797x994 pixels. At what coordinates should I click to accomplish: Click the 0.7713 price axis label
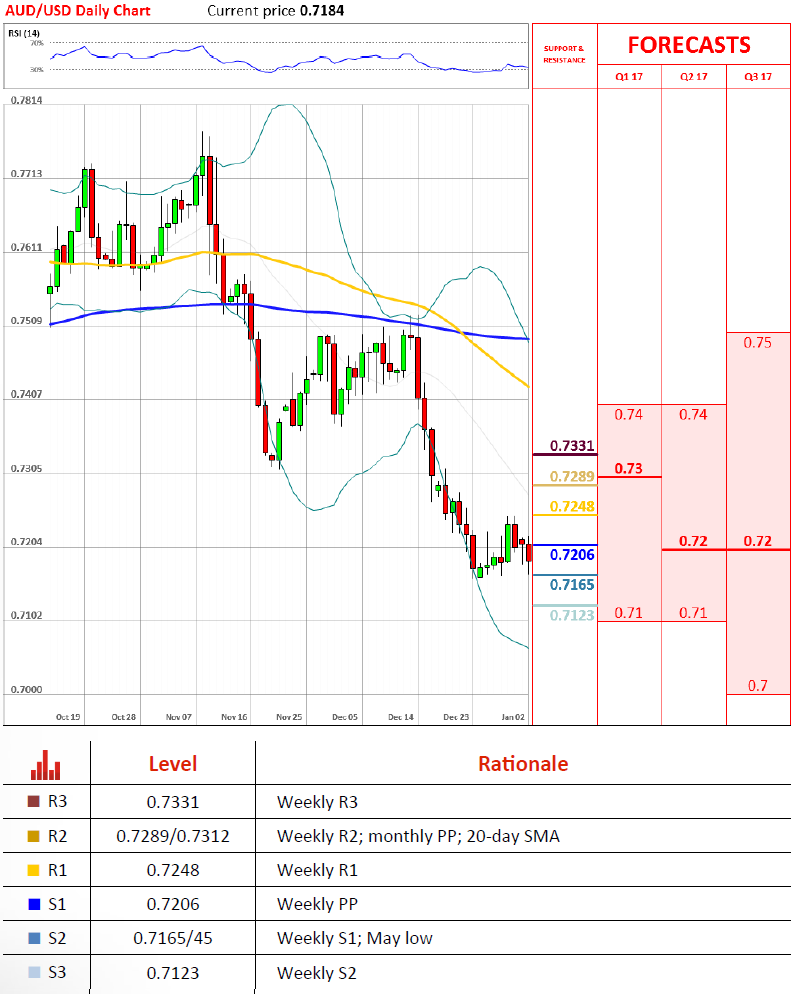tap(27, 174)
